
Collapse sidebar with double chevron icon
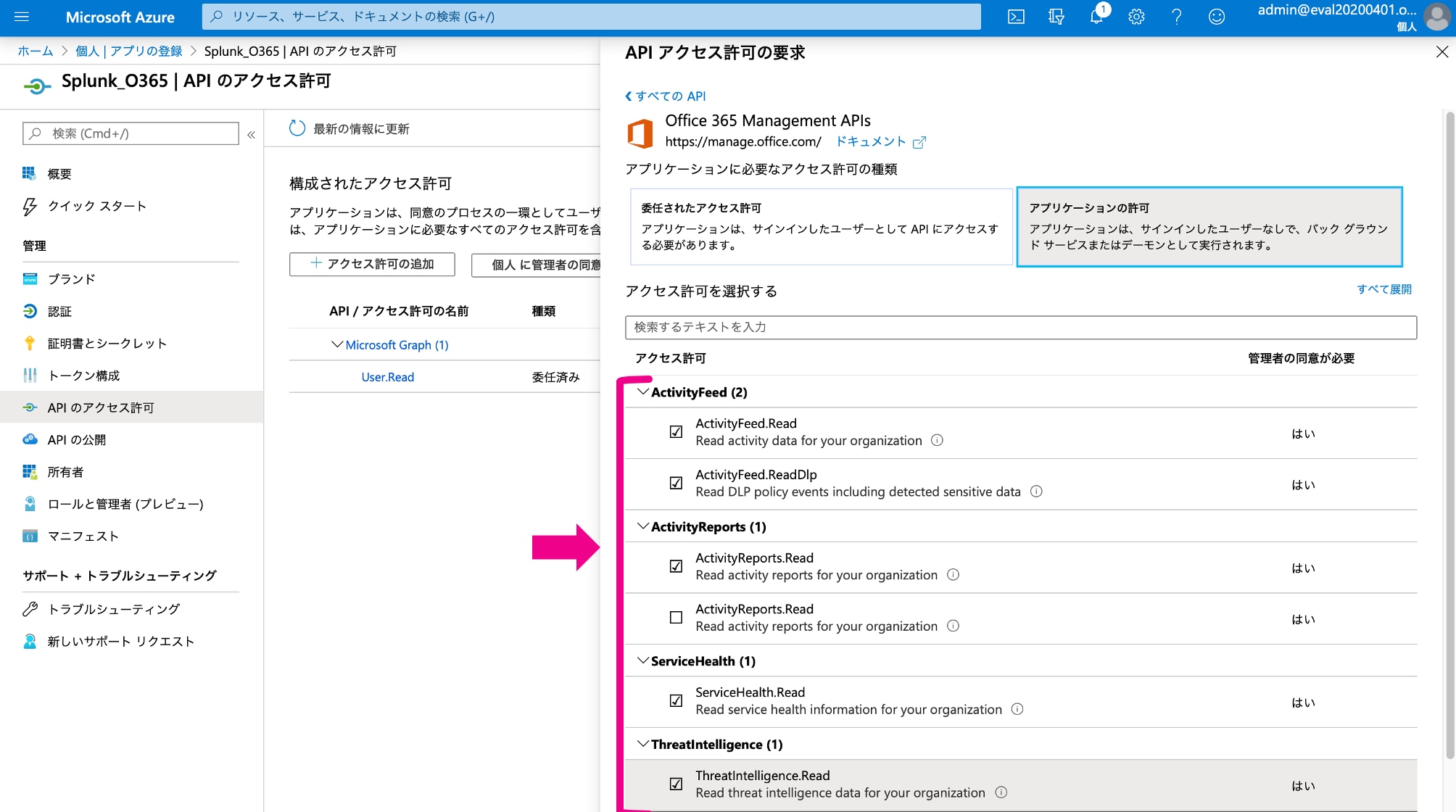tap(251, 134)
